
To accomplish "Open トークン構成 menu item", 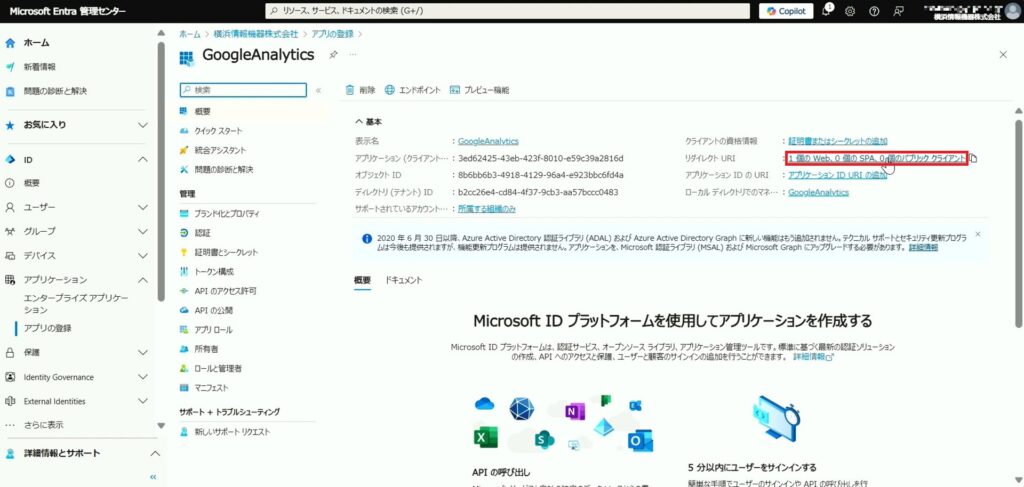I will pyautogui.click(x=214, y=272).
